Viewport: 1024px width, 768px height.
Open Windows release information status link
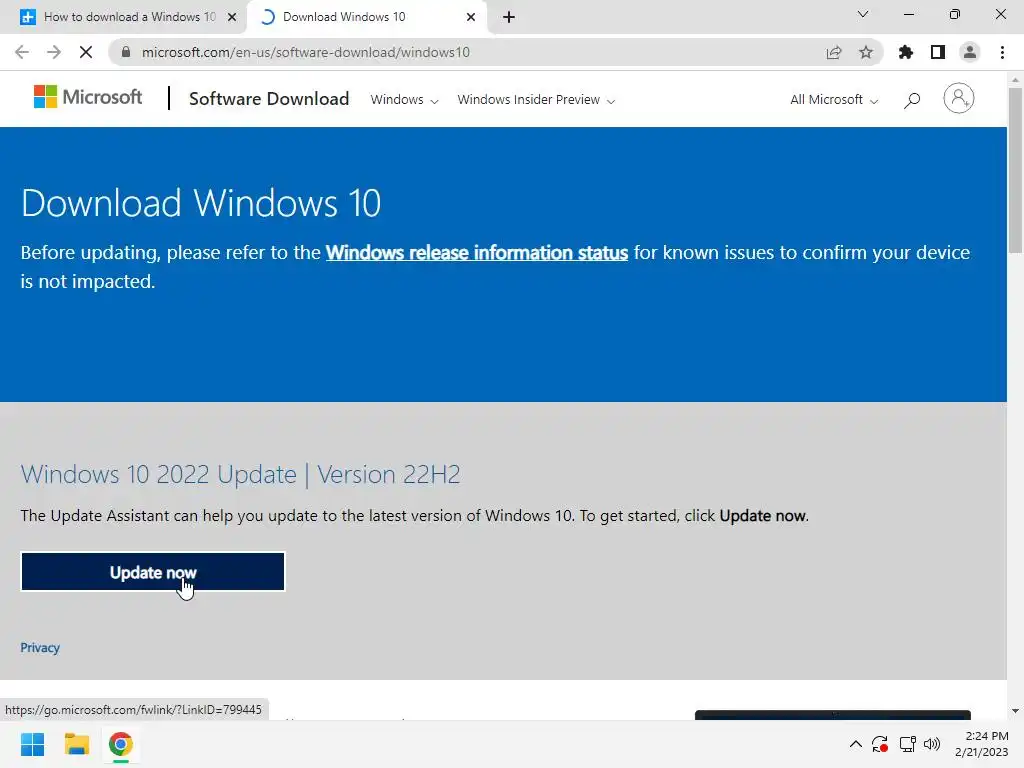click(477, 253)
